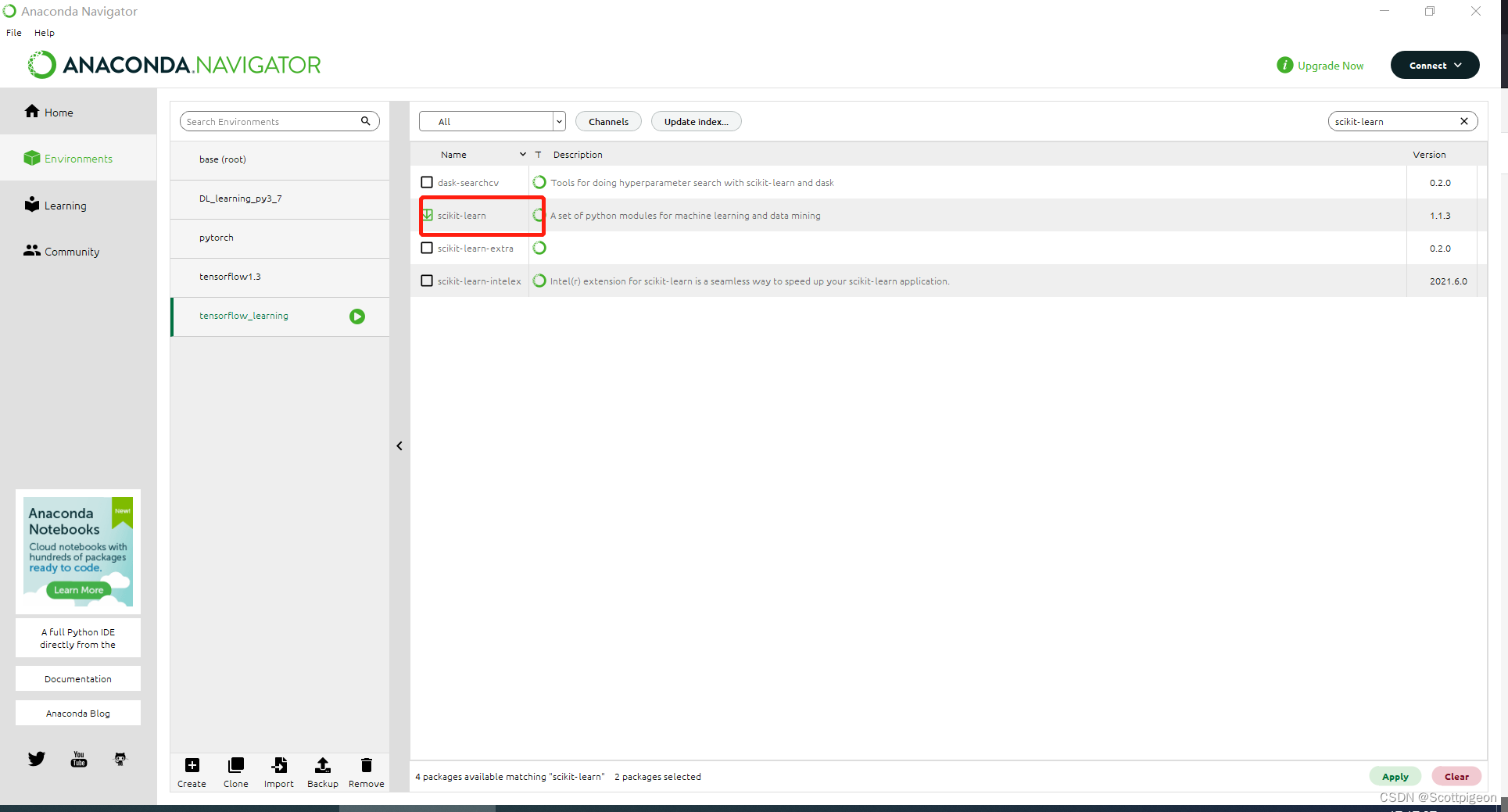Click the type icon for scikit-learn-extra
Image resolution: width=1508 pixels, height=812 pixels.
click(539, 248)
